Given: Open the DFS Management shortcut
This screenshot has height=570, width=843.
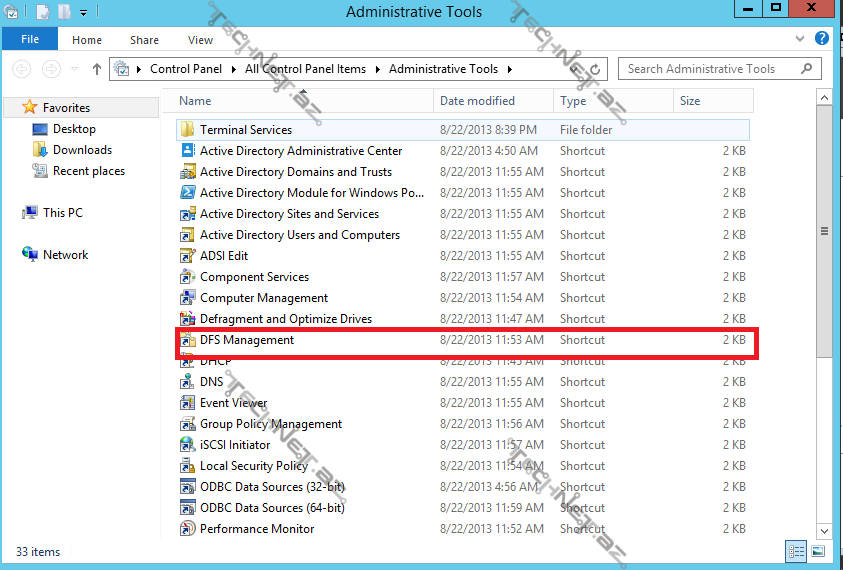Looking at the screenshot, I should tap(246, 340).
